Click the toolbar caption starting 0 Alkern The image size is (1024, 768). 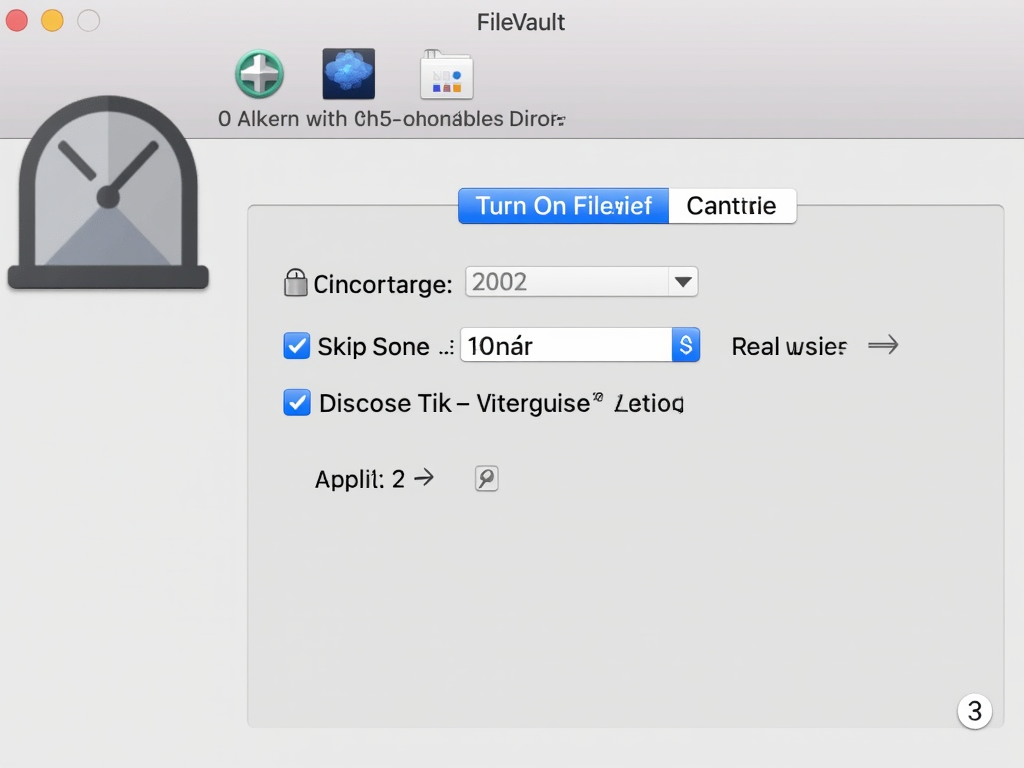392,119
